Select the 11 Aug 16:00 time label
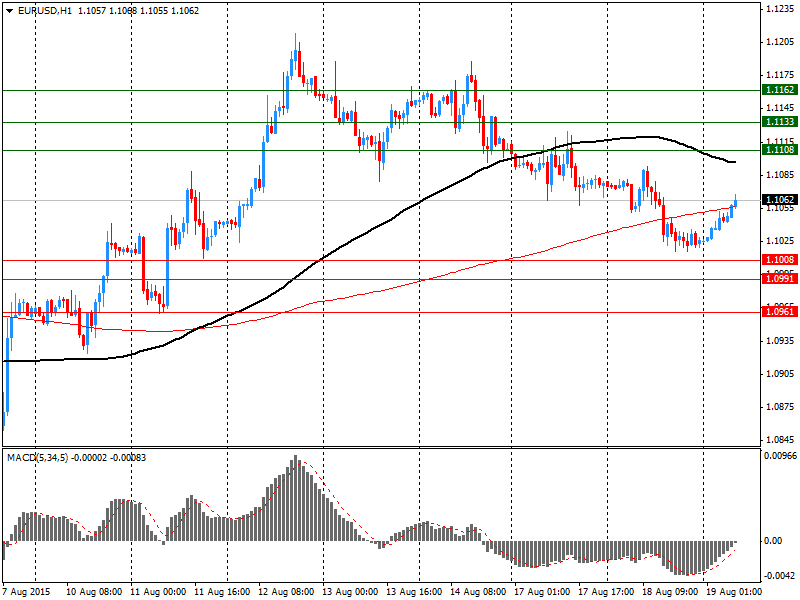Viewport: 800px width, 600px height. [222, 592]
